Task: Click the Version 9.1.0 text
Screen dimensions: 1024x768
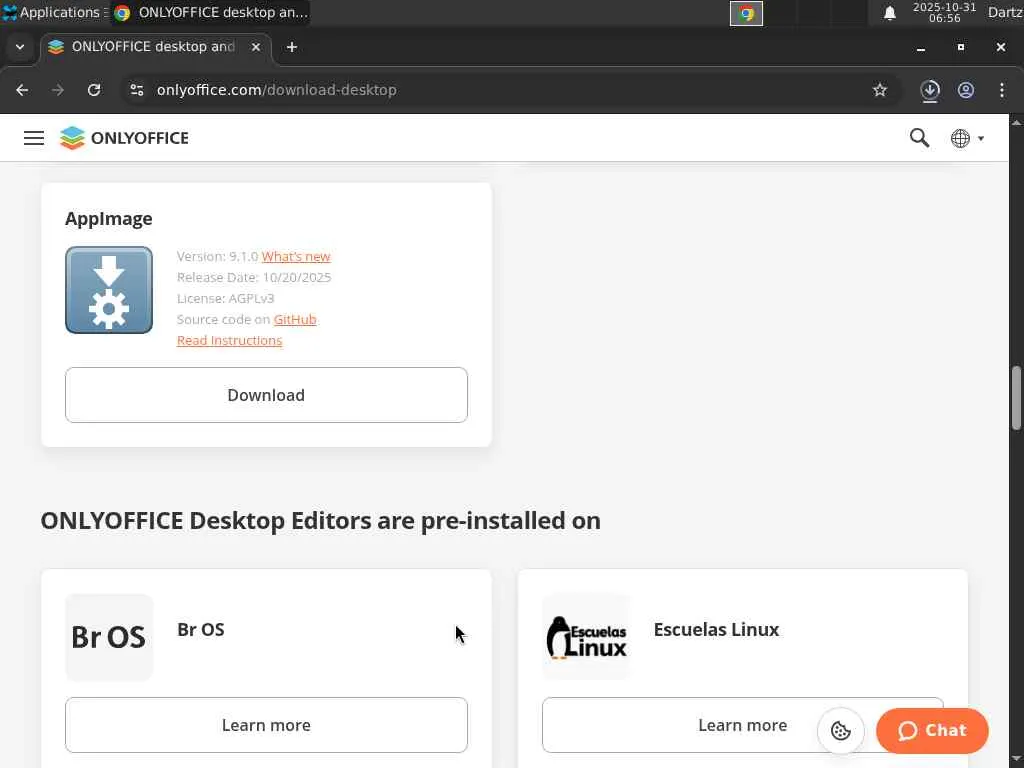Action: 217,257
